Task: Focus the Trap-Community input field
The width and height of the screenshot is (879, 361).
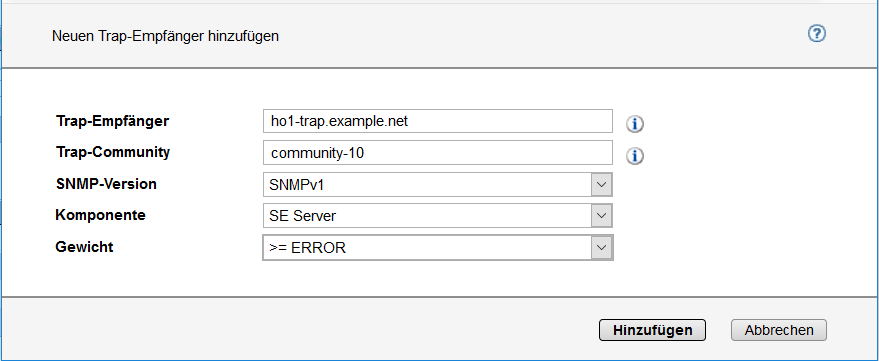Action: pyautogui.click(x=437, y=152)
